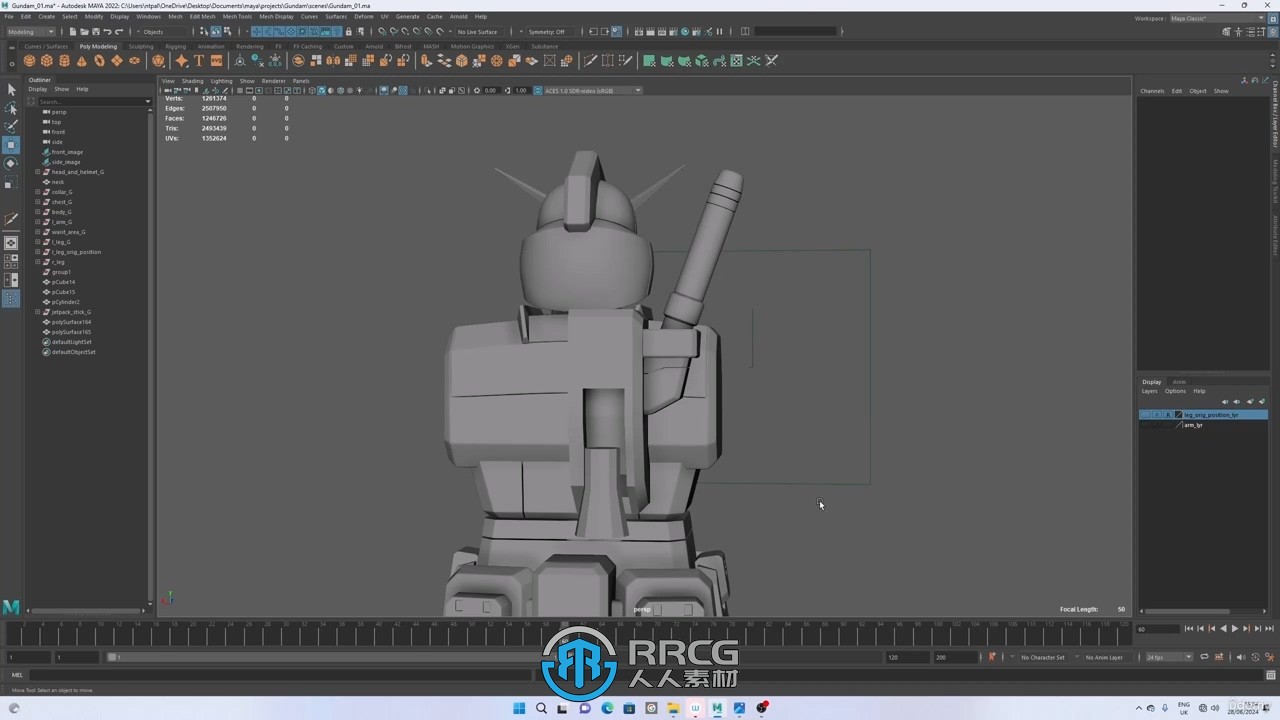Expand chest_G group in Outliner

38,202
